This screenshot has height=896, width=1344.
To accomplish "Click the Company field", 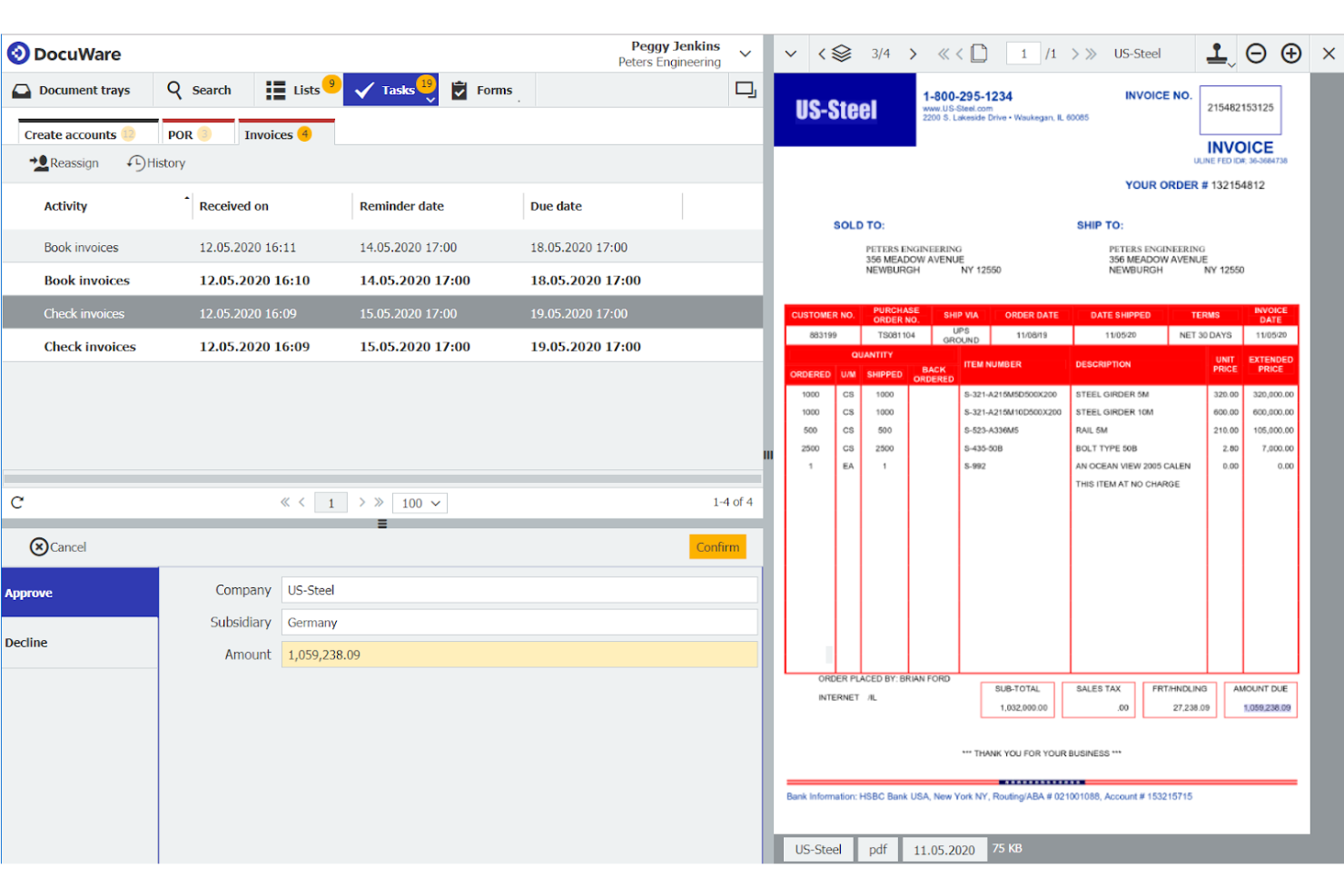I will click(x=519, y=590).
